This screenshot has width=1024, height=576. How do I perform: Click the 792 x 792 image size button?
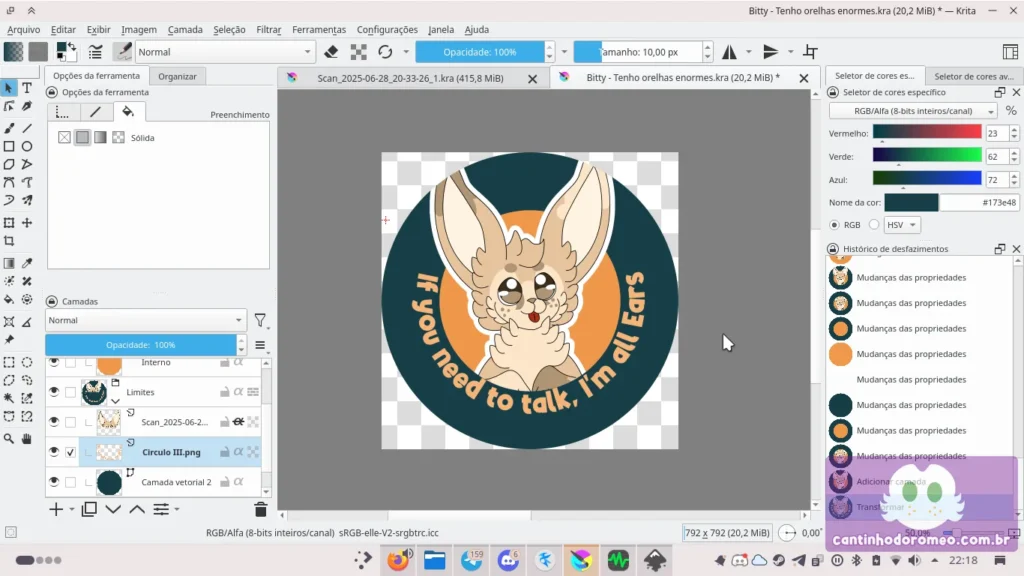click(x=727, y=533)
